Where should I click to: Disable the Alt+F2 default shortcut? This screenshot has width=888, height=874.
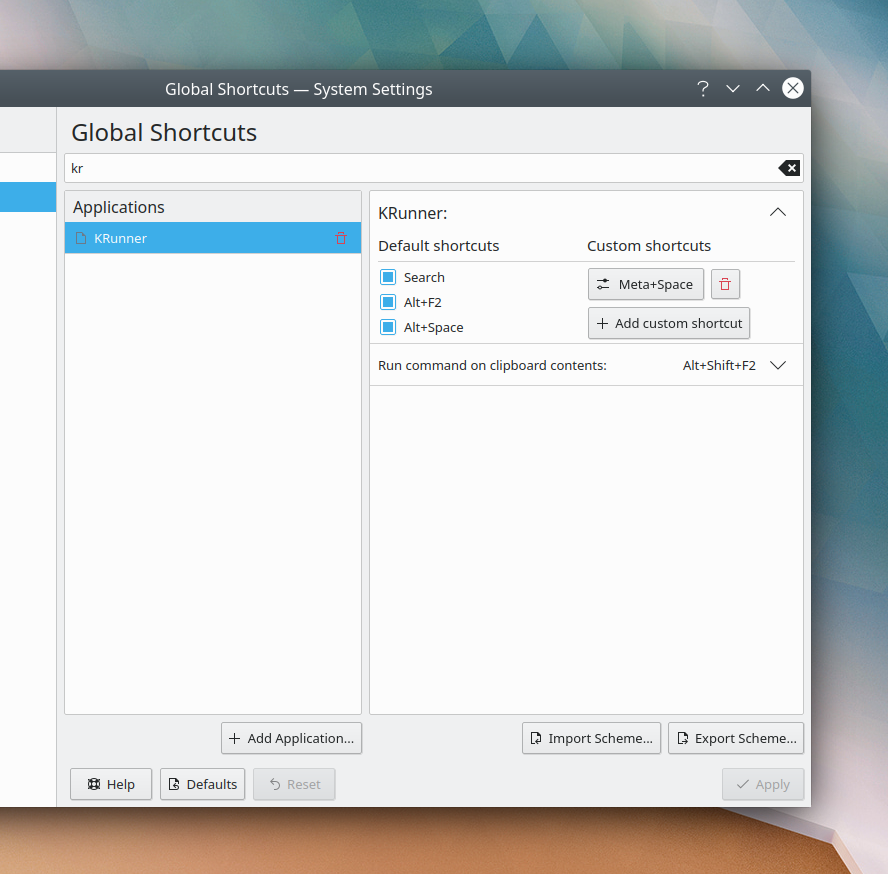[x=387, y=302]
